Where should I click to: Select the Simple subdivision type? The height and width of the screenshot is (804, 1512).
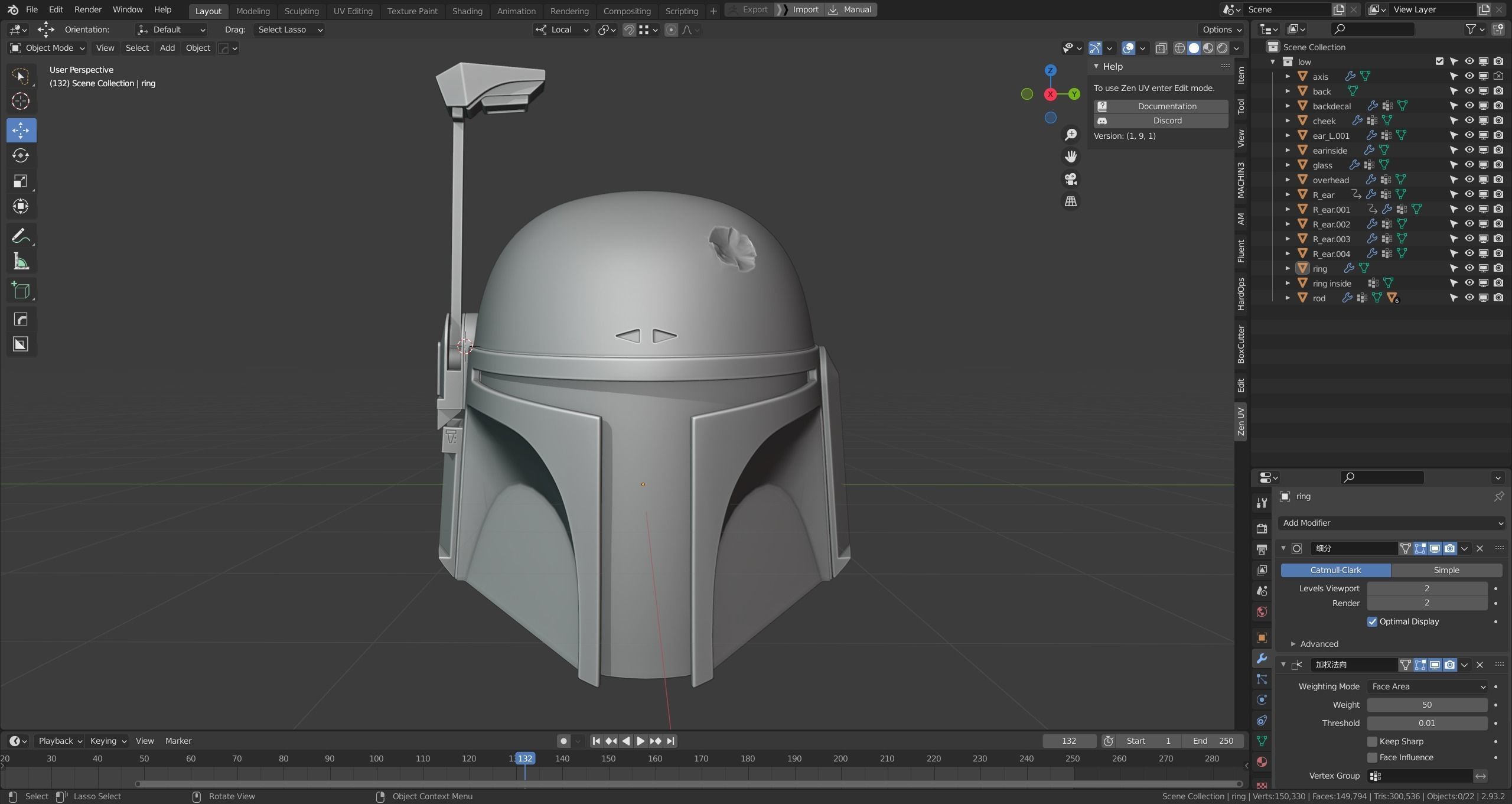(x=1446, y=570)
